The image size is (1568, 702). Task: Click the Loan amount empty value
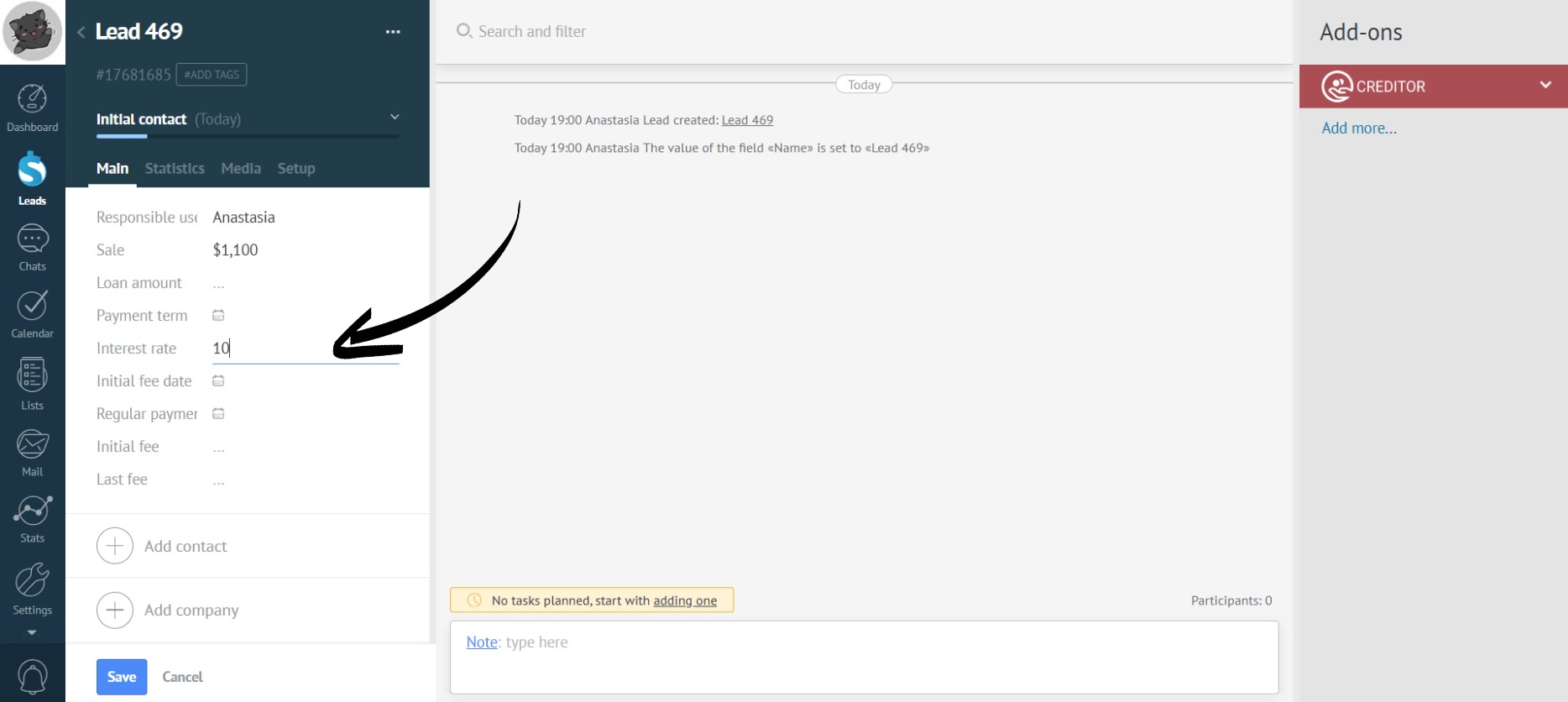pos(218,284)
